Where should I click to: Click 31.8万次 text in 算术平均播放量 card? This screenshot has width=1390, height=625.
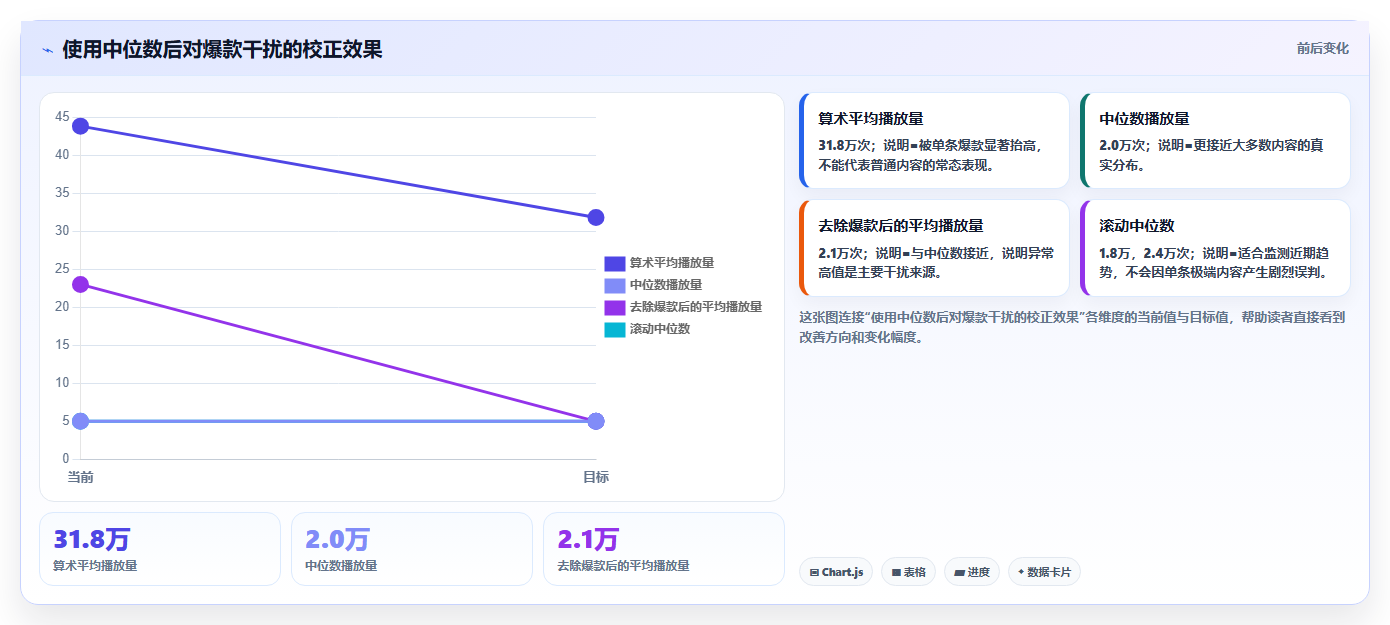844,145
